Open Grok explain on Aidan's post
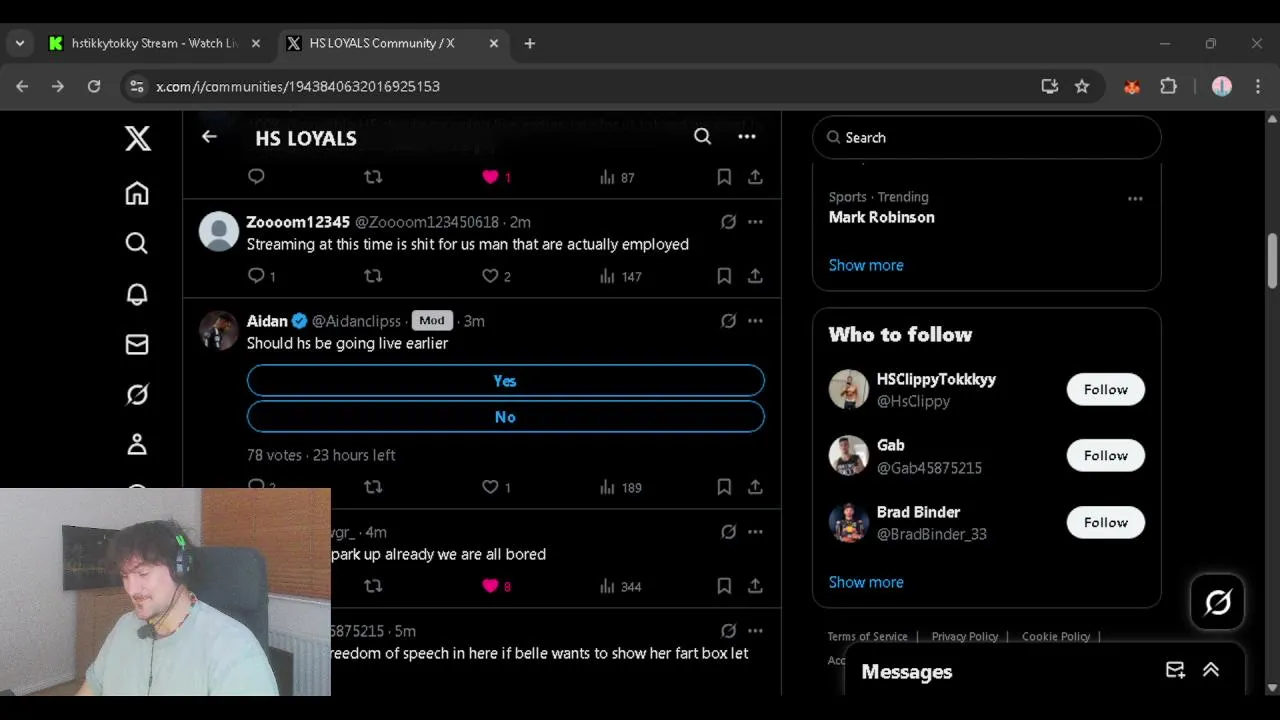The width and height of the screenshot is (1280, 720). click(x=728, y=321)
